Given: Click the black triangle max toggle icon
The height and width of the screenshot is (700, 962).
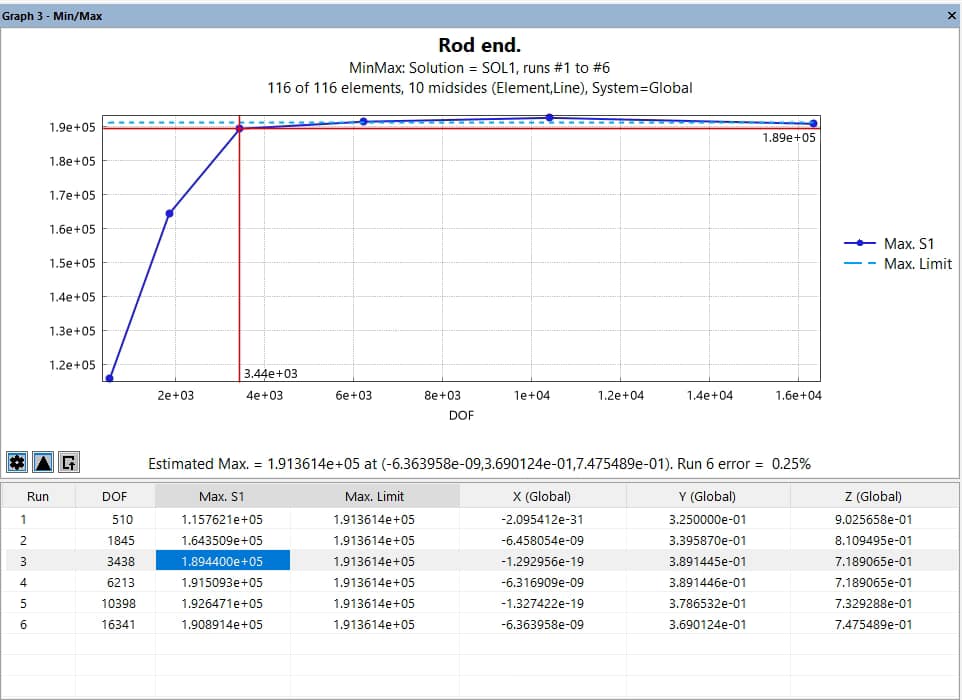Looking at the screenshot, I should [43, 462].
